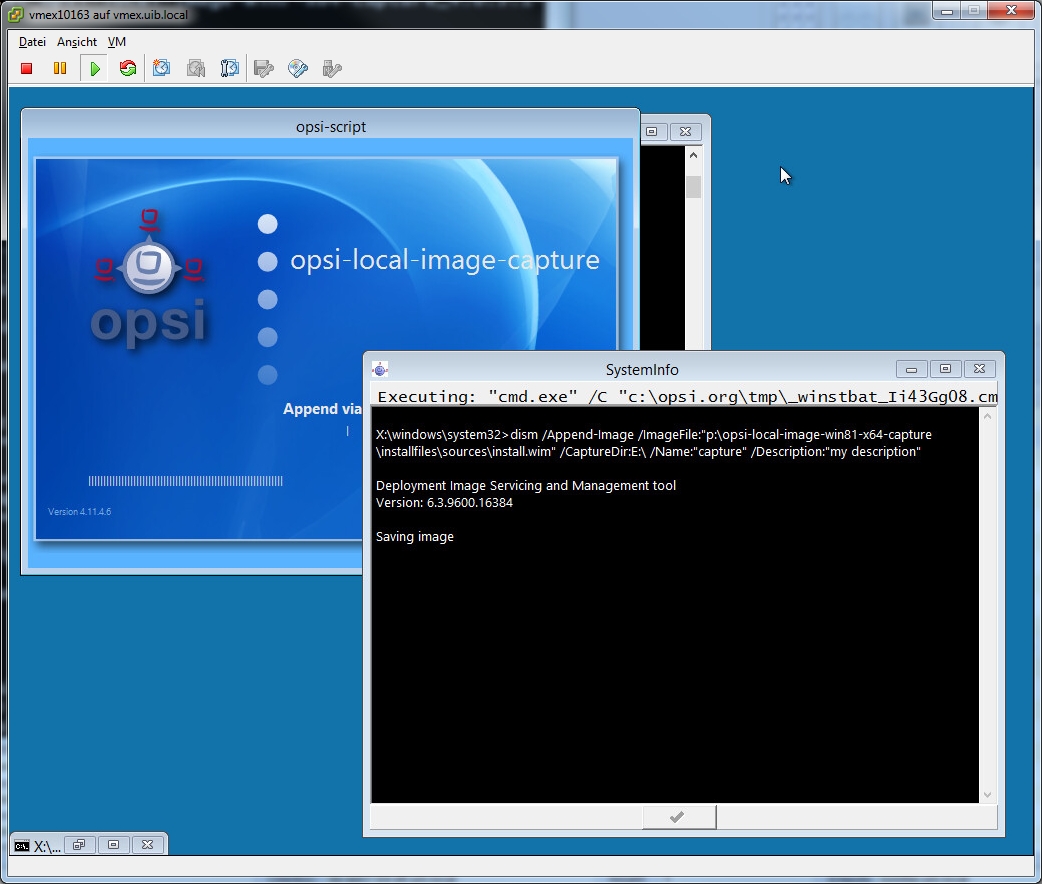The image size is (1042, 884).
Task: Open the Snapshot Manager icon
Action: (230, 68)
